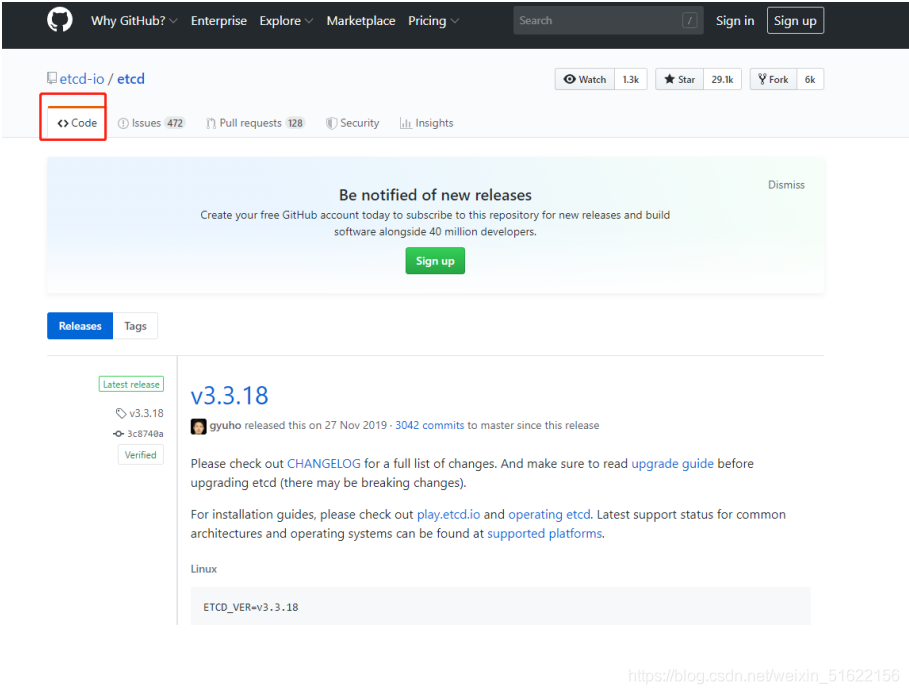
Task: Open the CHANGELOG link
Action: 323,464
